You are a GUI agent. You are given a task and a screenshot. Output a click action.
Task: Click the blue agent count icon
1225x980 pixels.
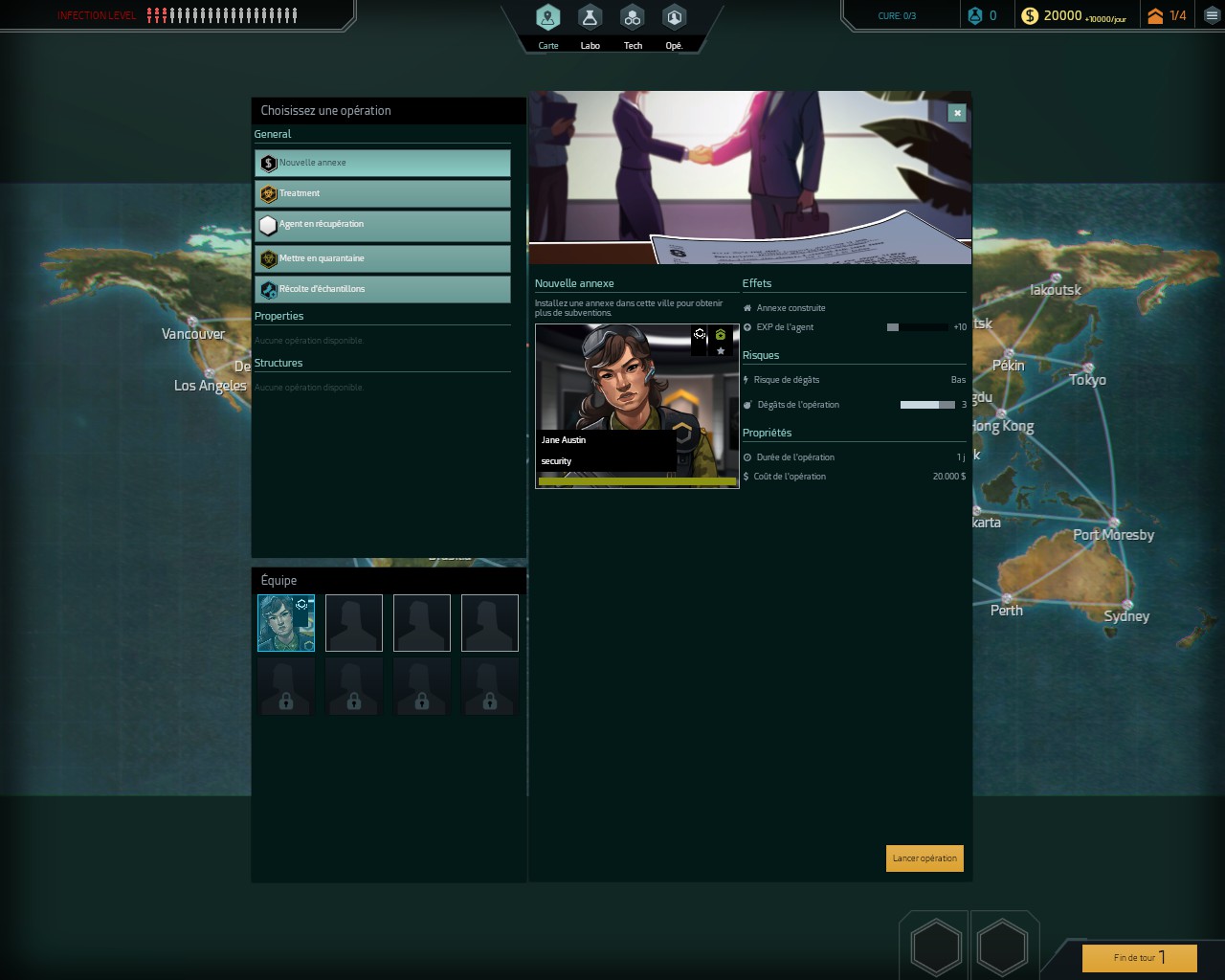[975, 15]
